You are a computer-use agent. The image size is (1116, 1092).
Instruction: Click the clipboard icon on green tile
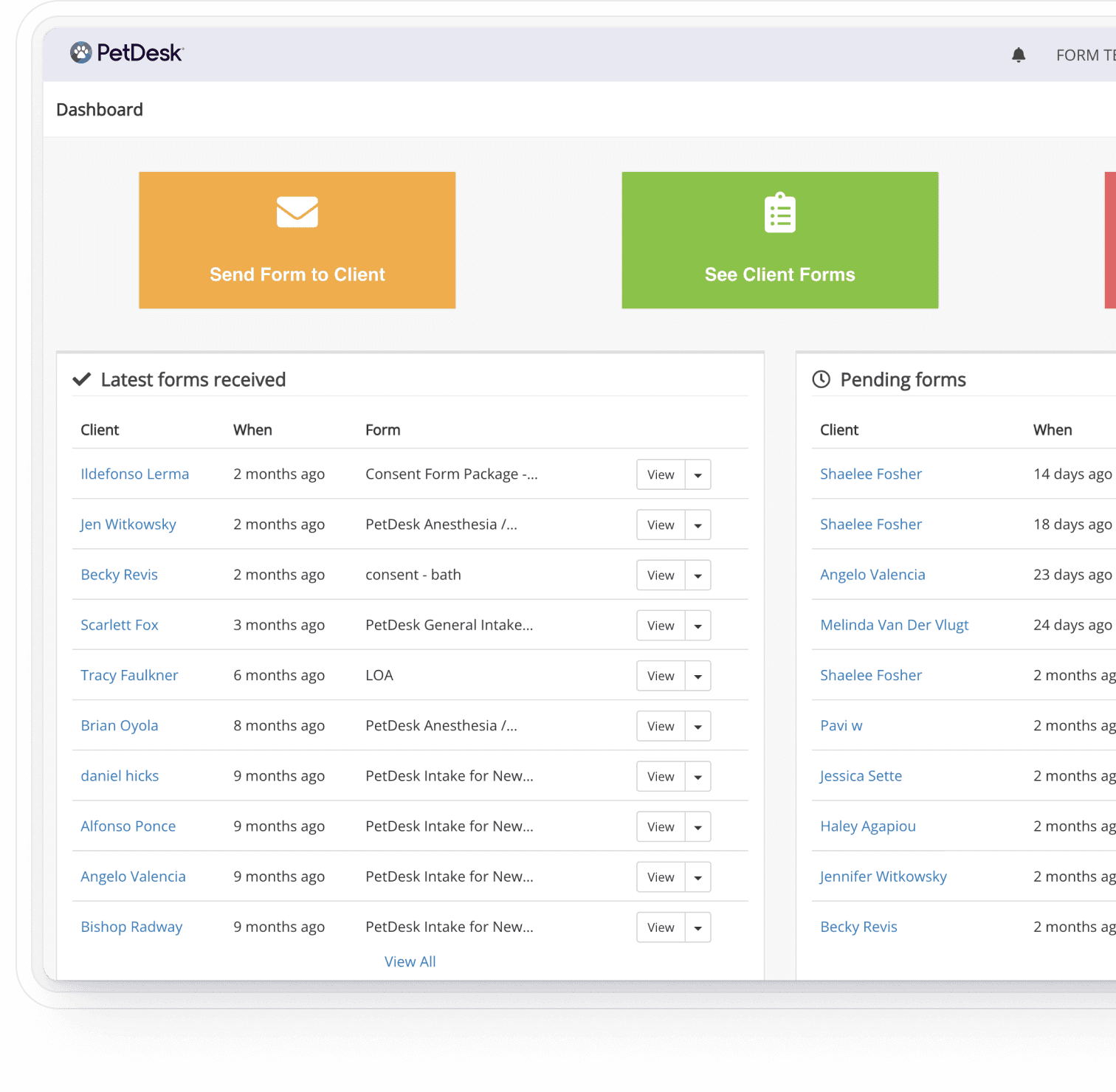point(780,212)
